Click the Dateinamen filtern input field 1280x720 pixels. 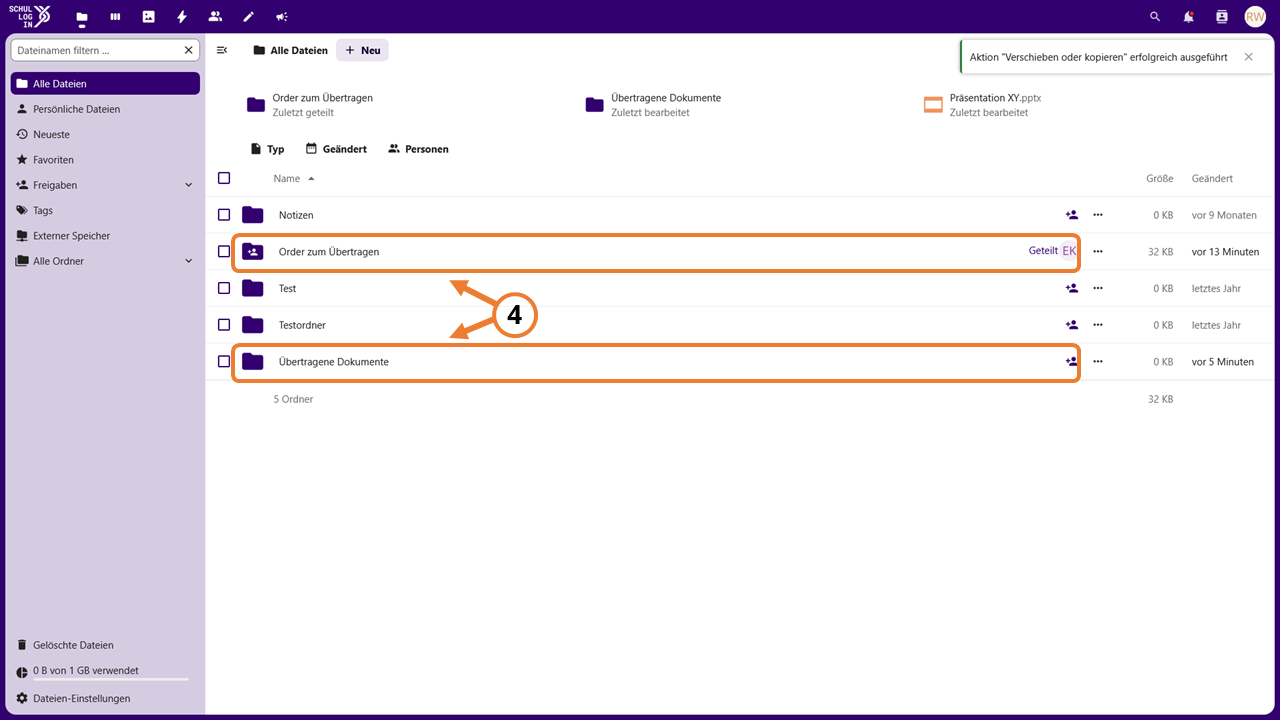point(97,50)
